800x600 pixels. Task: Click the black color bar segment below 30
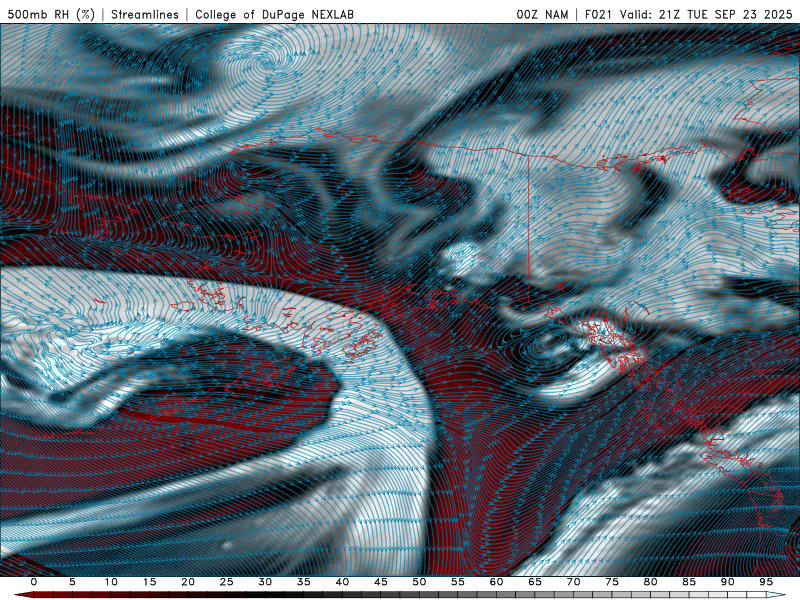point(265,595)
